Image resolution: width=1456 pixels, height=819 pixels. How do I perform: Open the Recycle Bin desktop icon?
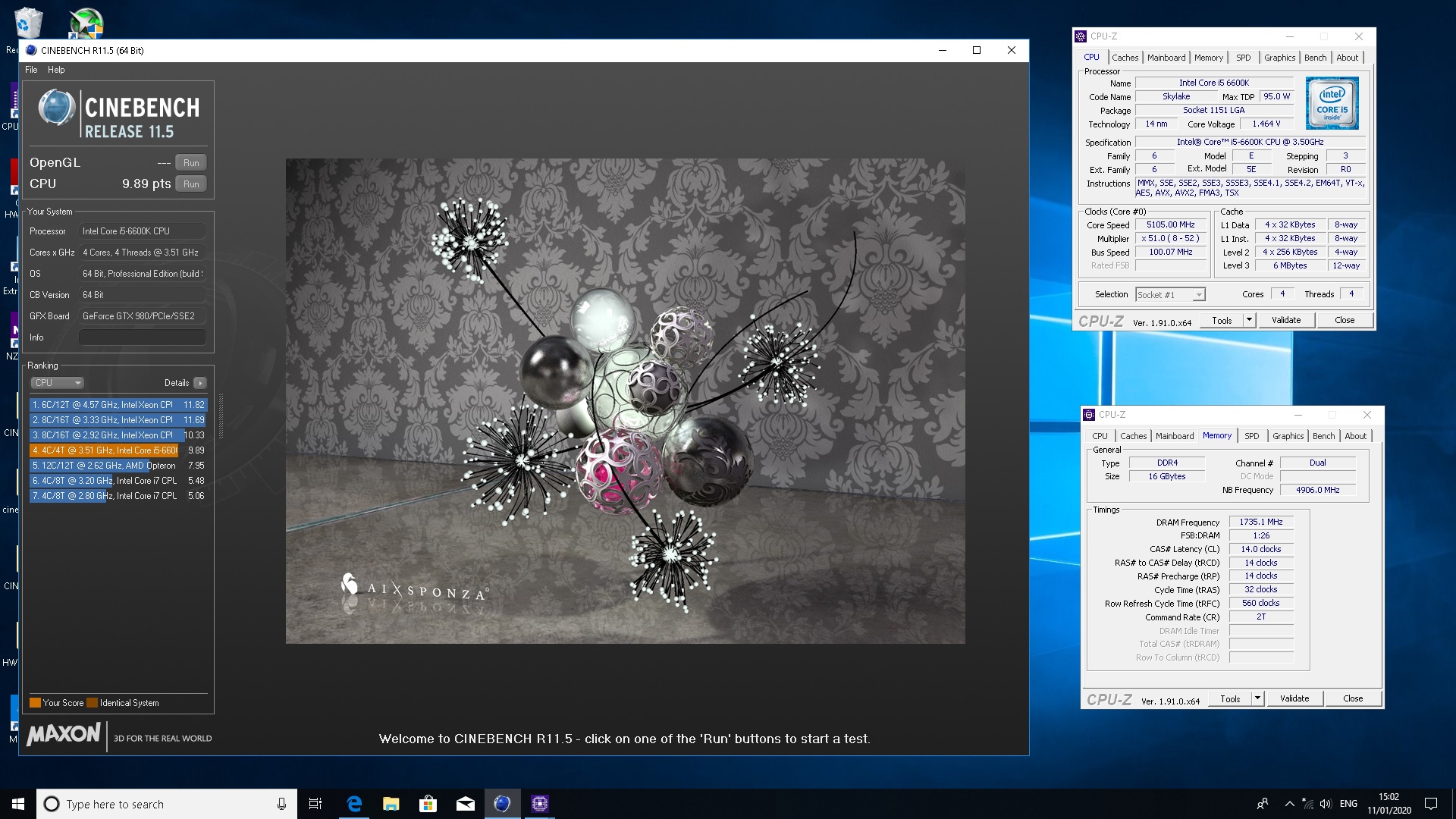[x=27, y=23]
